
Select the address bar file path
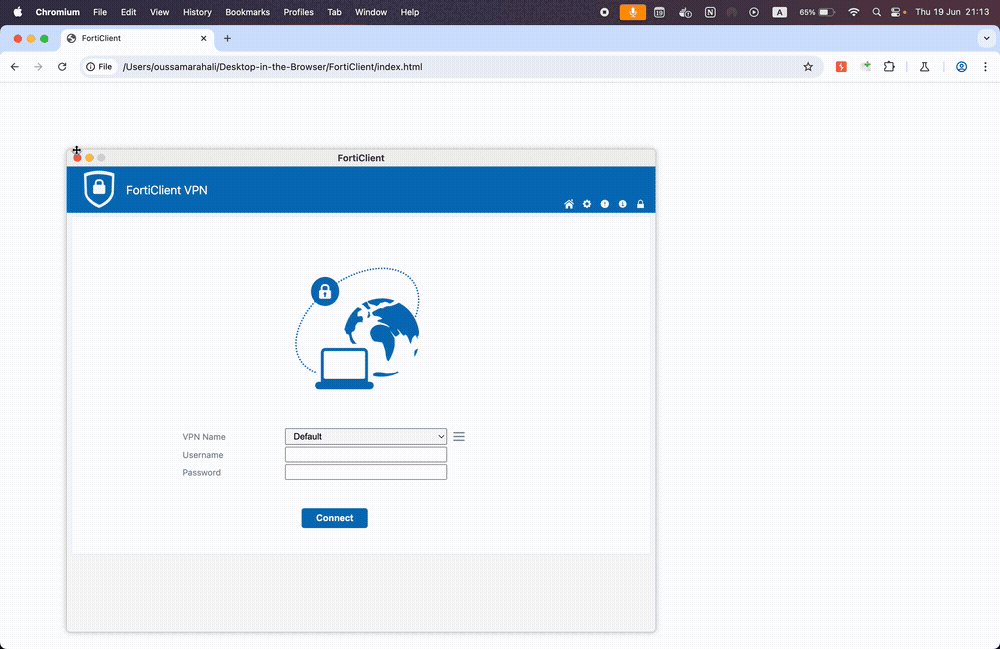(x=272, y=67)
